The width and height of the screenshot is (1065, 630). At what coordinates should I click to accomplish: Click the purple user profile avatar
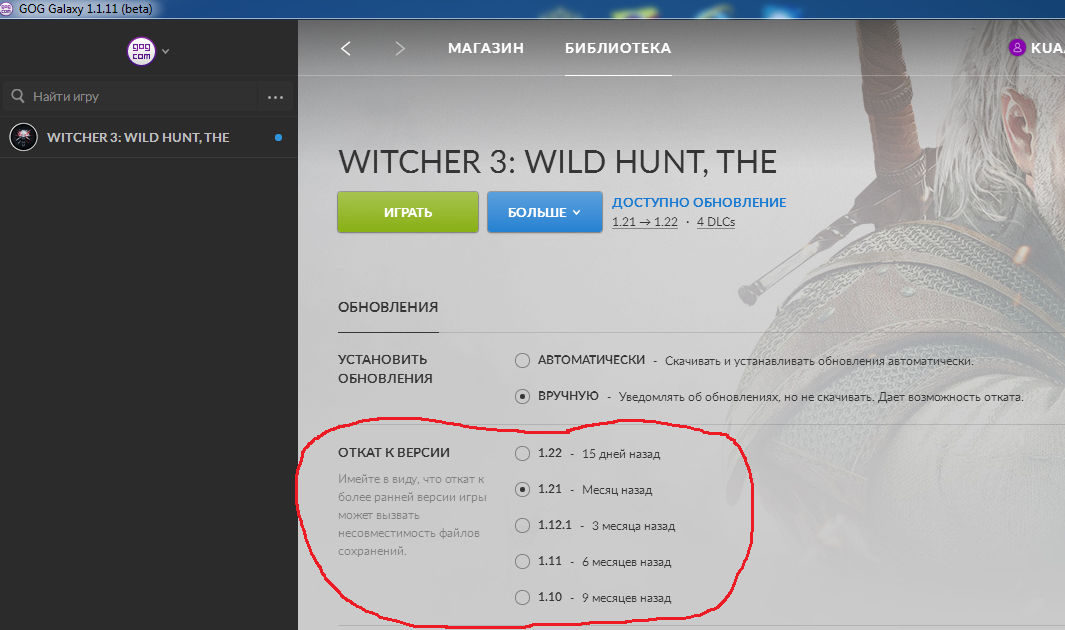click(1017, 48)
